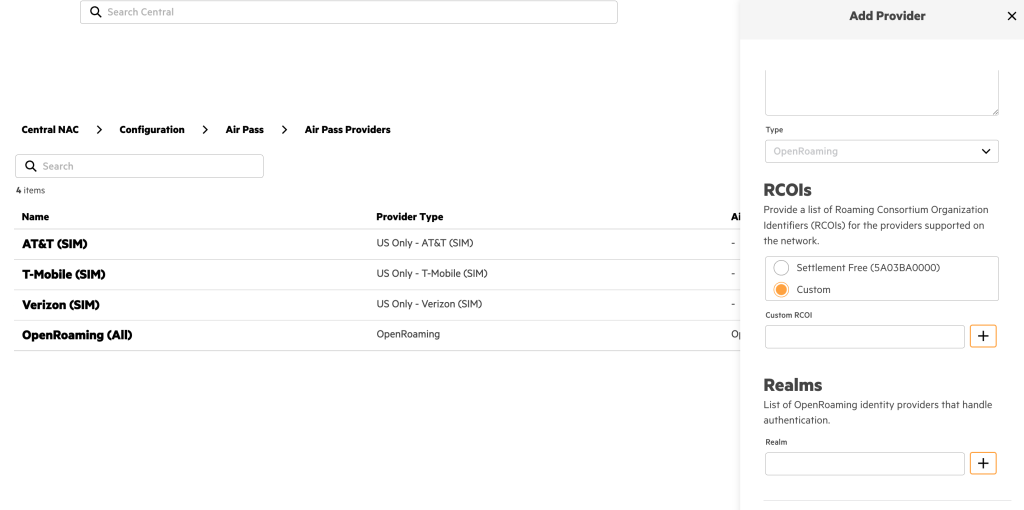Click the magnifier icon in table search

pyautogui.click(x=31, y=166)
